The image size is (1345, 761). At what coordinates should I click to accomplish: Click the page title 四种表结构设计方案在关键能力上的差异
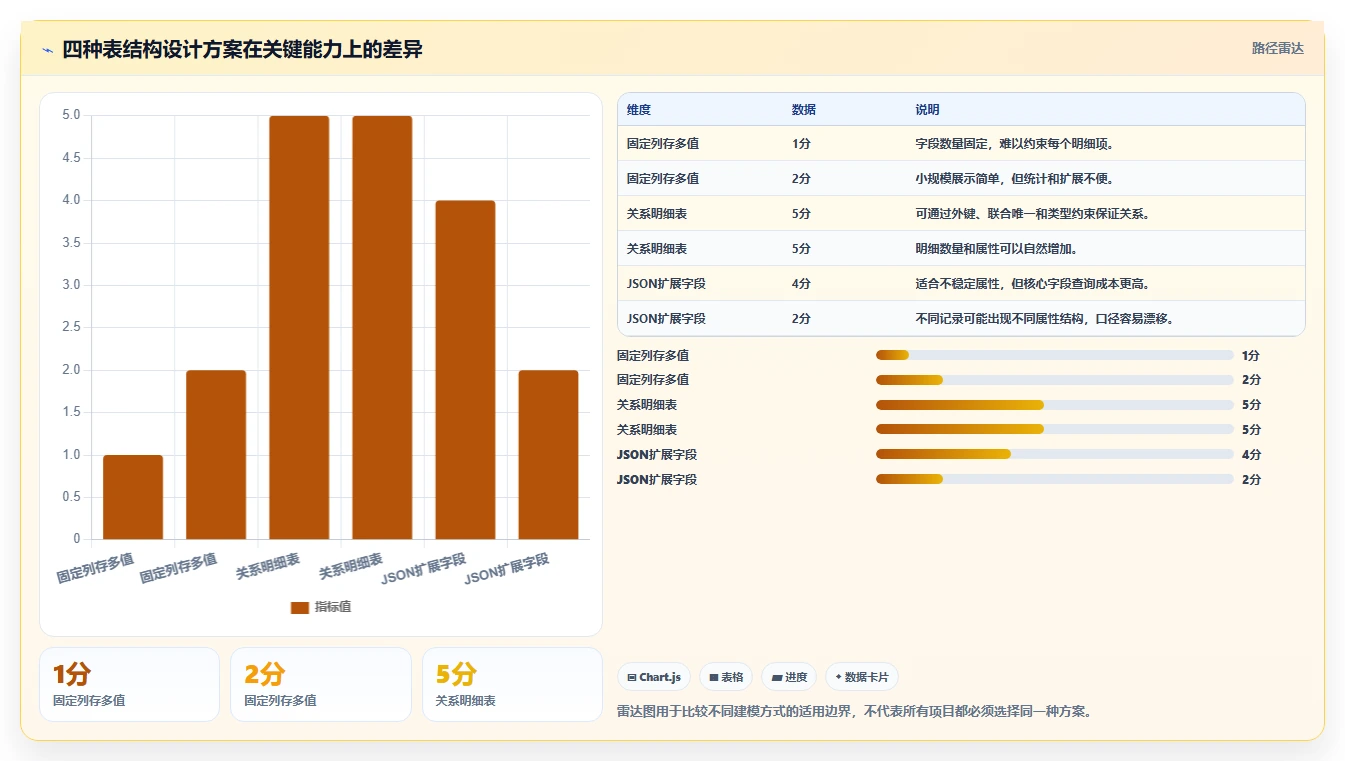tap(242, 49)
